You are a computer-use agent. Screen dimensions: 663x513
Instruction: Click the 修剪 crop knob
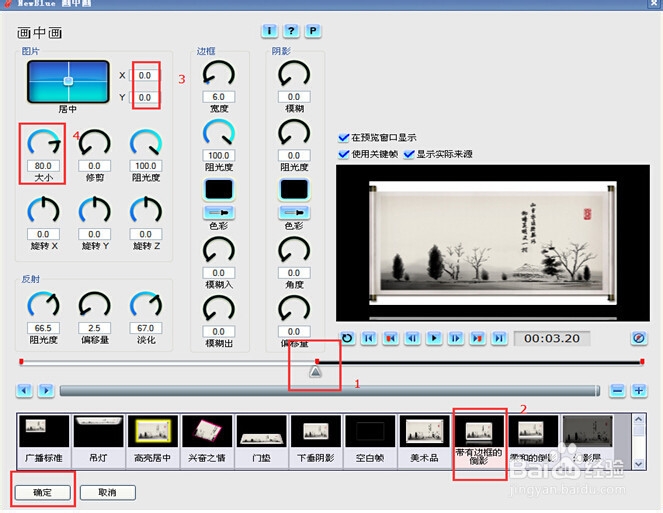[x=95, y=143]
